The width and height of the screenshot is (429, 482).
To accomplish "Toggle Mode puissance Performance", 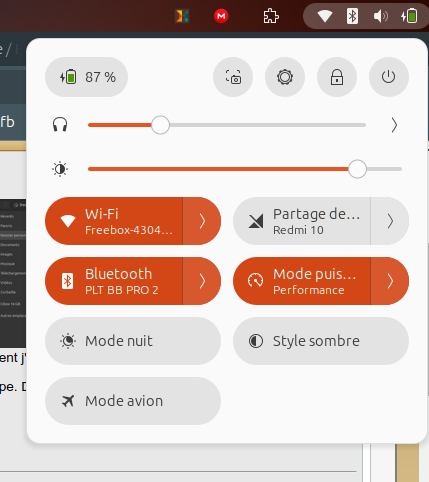I will (302, 281).
